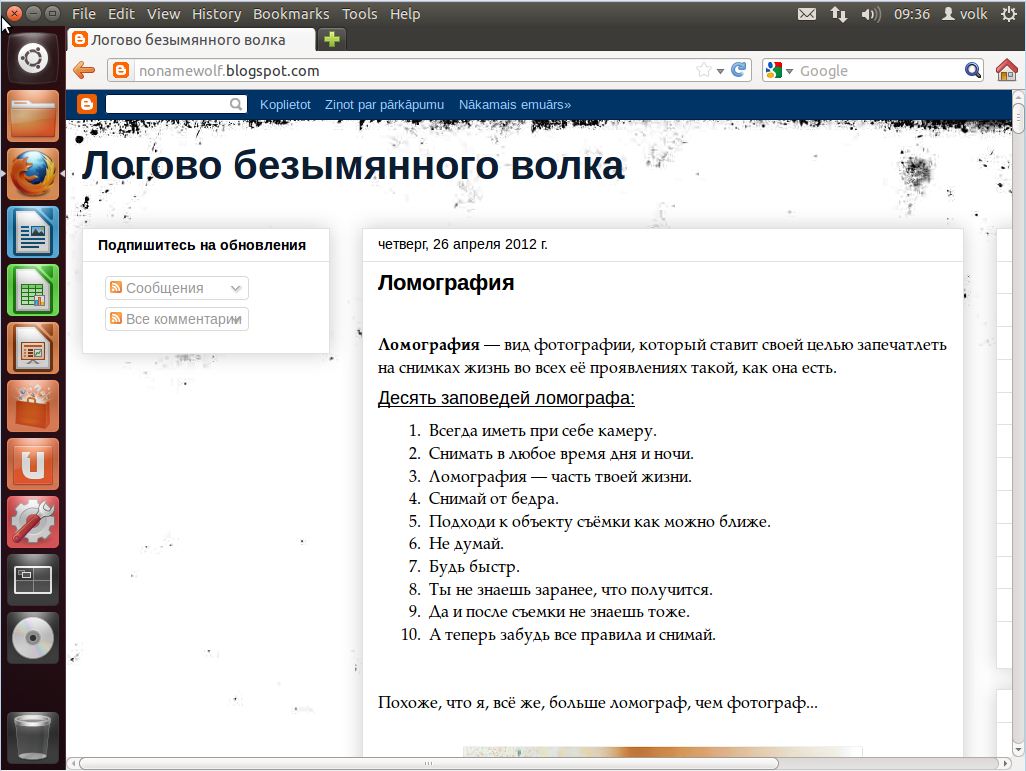
Task: Open the search engine selector dropdown
Action: (x=789, y=71)
